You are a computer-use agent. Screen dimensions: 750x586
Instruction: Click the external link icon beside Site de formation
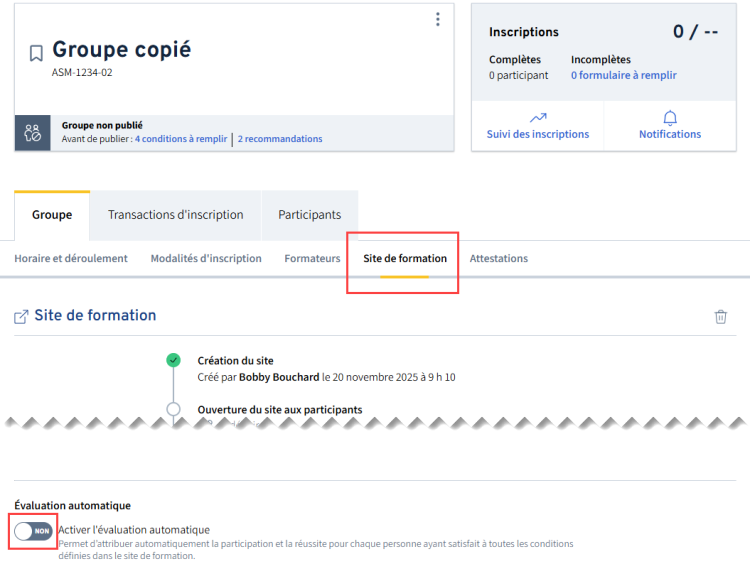[21, 316]
